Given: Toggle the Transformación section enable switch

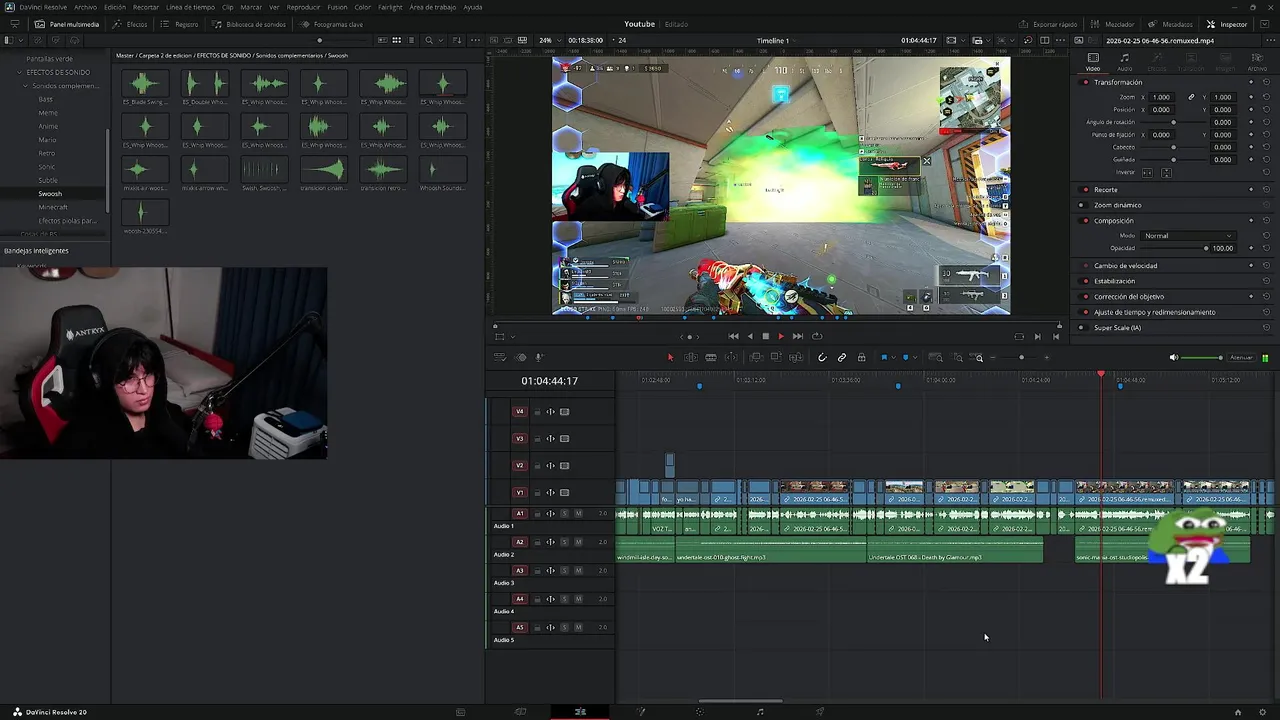Looking at the screenshot, I should point(1085,82).
